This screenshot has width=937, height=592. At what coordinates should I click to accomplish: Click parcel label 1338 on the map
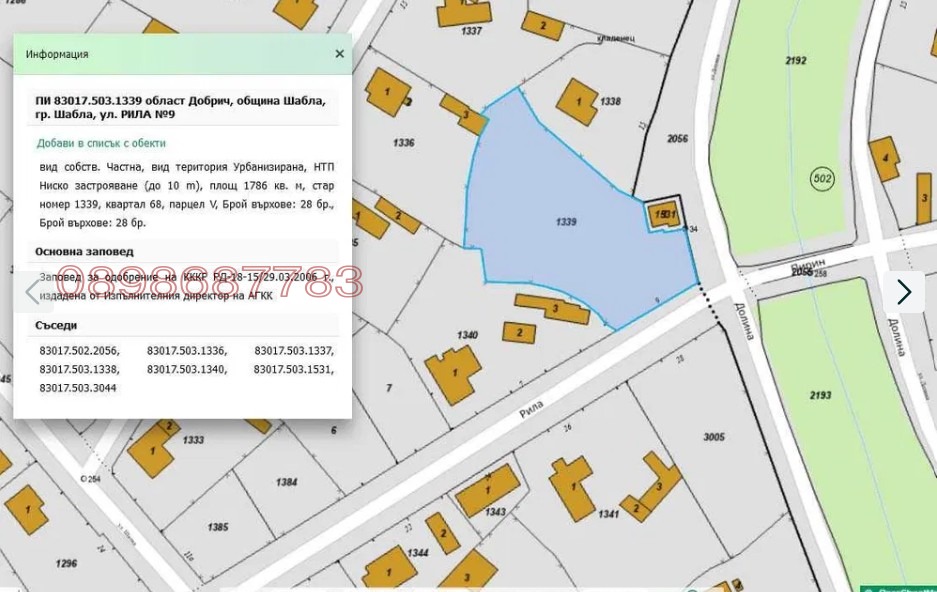point(610,102)
